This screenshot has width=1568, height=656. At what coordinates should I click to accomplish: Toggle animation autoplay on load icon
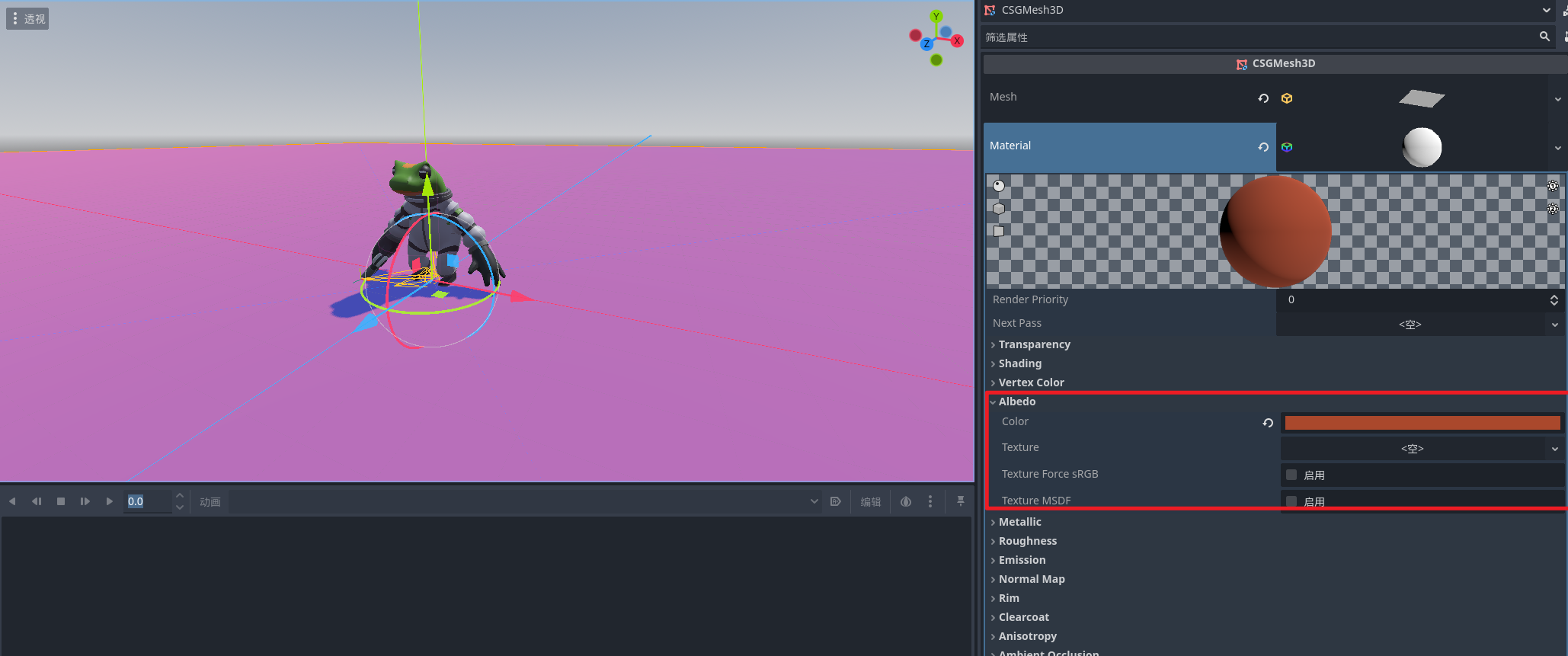coord(835,501)
